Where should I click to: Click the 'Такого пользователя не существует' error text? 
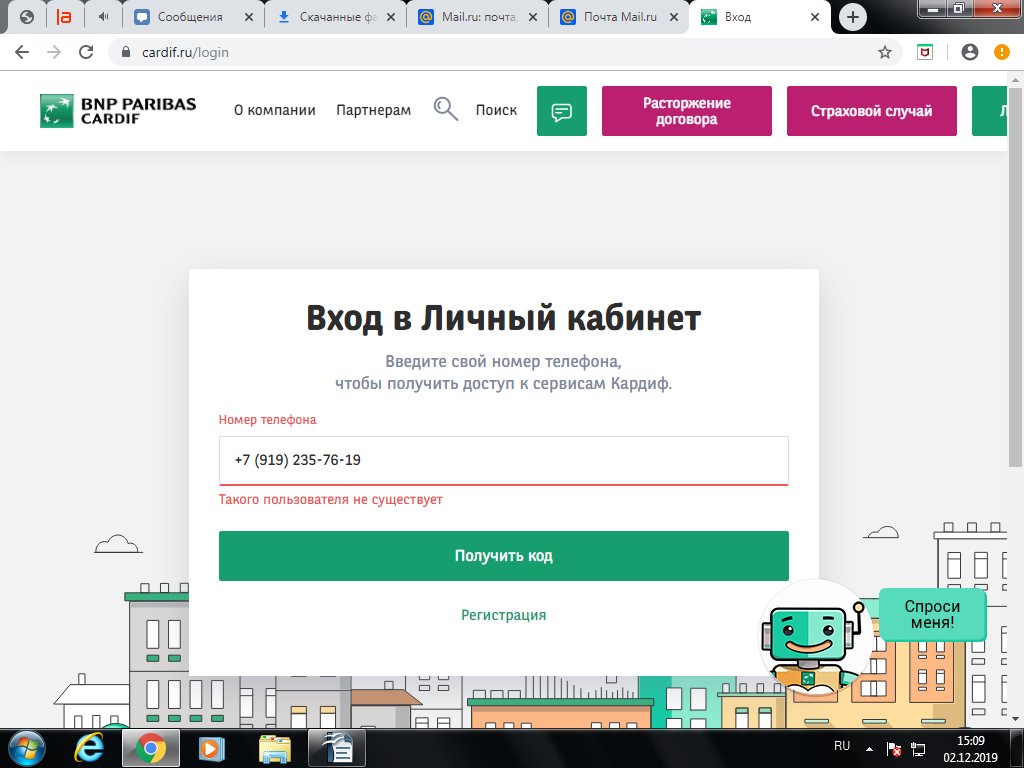click(x=330, y=500)
